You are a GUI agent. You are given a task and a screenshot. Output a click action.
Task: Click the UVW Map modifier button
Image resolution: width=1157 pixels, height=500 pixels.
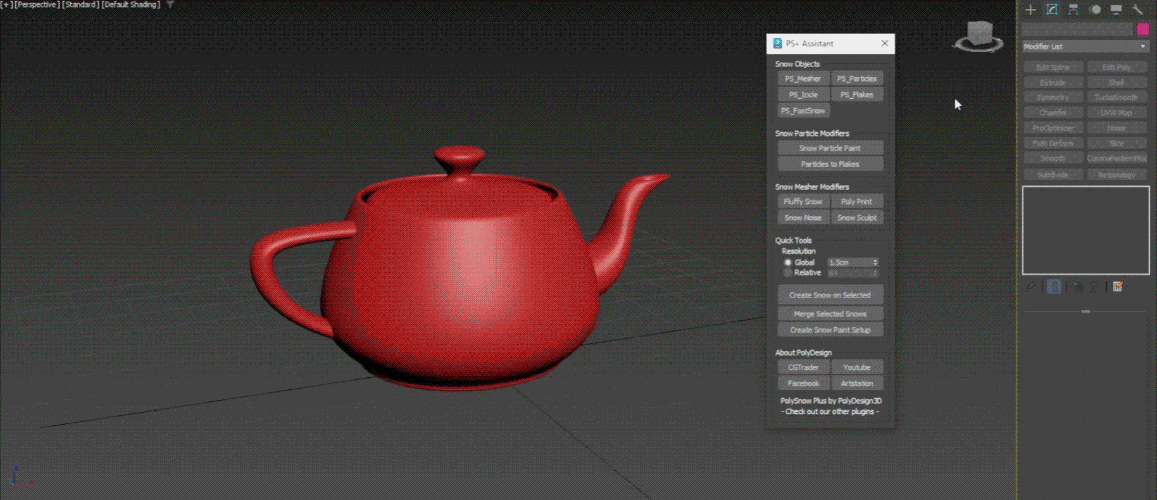click(1116, 113)
